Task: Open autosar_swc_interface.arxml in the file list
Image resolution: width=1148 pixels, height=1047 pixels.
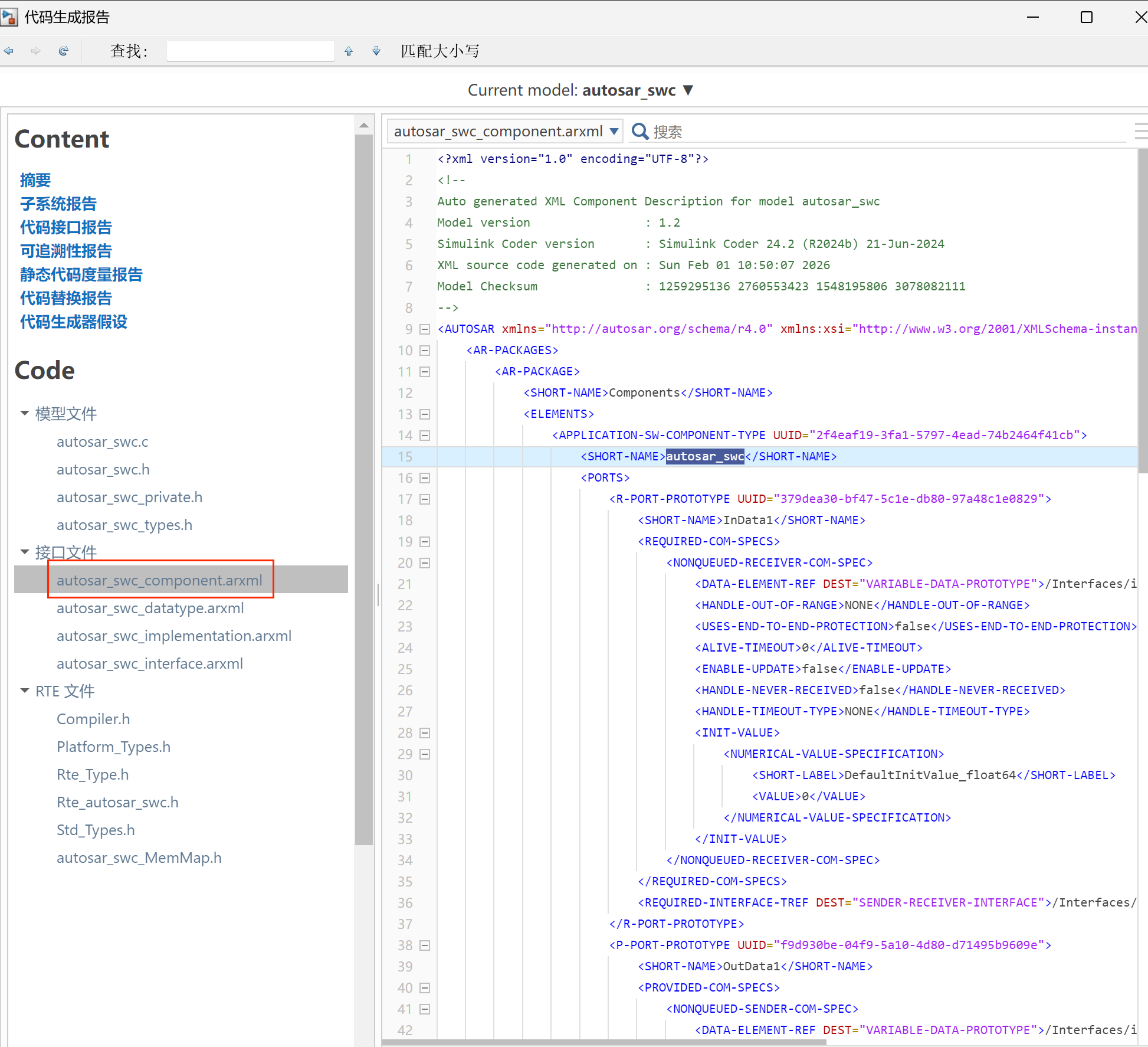Action: [150, 663]
